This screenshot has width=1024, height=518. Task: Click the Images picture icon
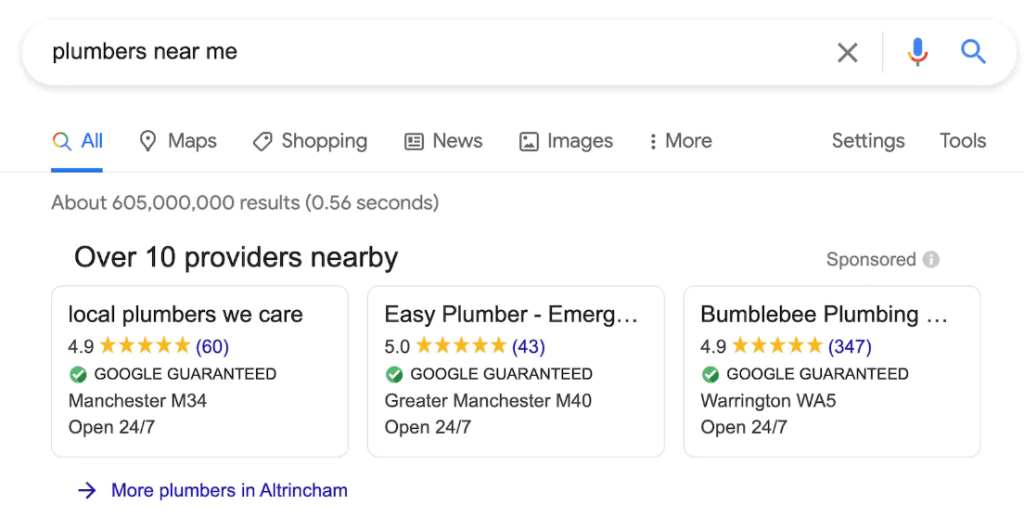[528, 141]
